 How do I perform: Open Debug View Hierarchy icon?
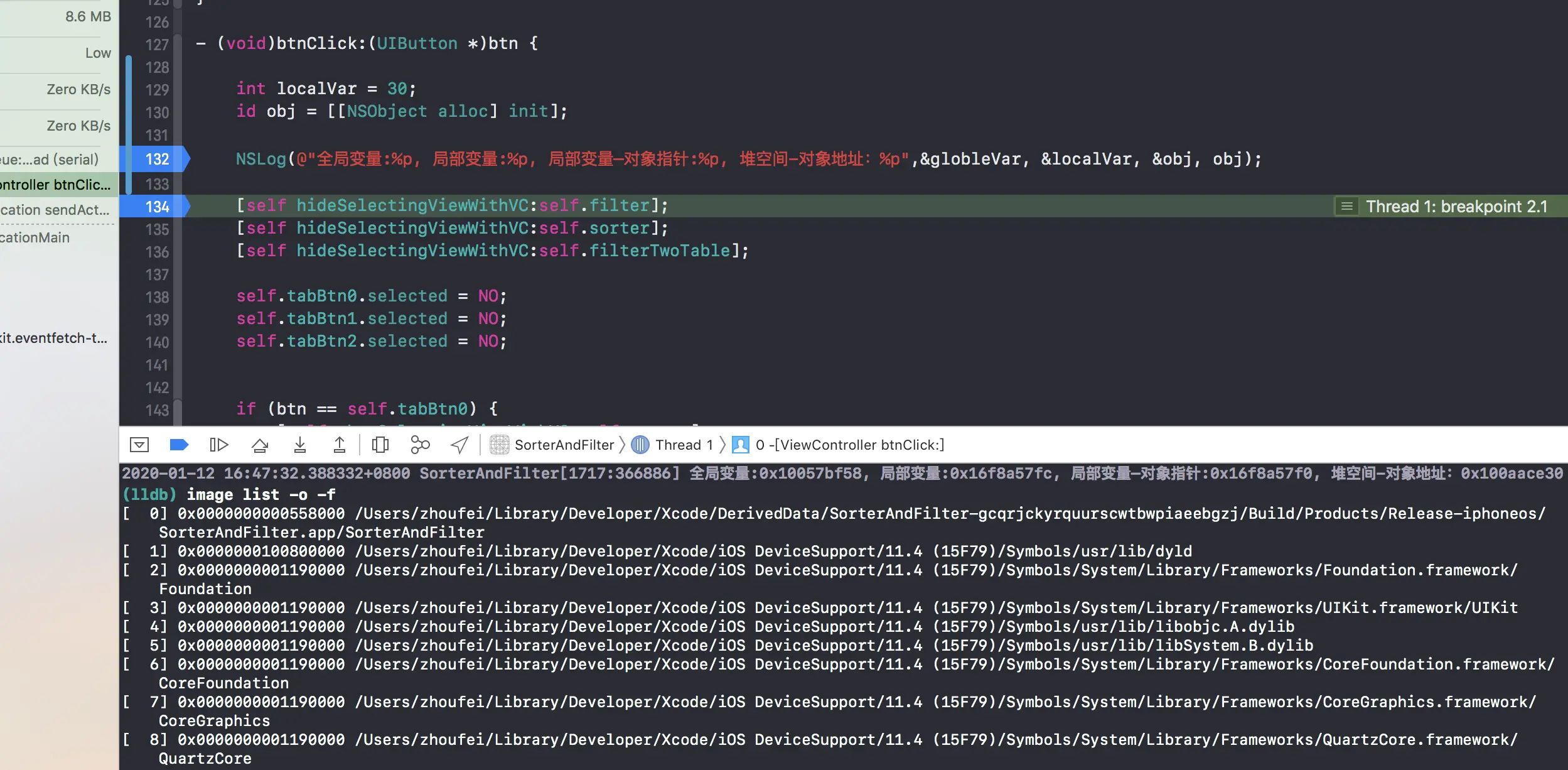pyautogui.click(x=380, y=445)
